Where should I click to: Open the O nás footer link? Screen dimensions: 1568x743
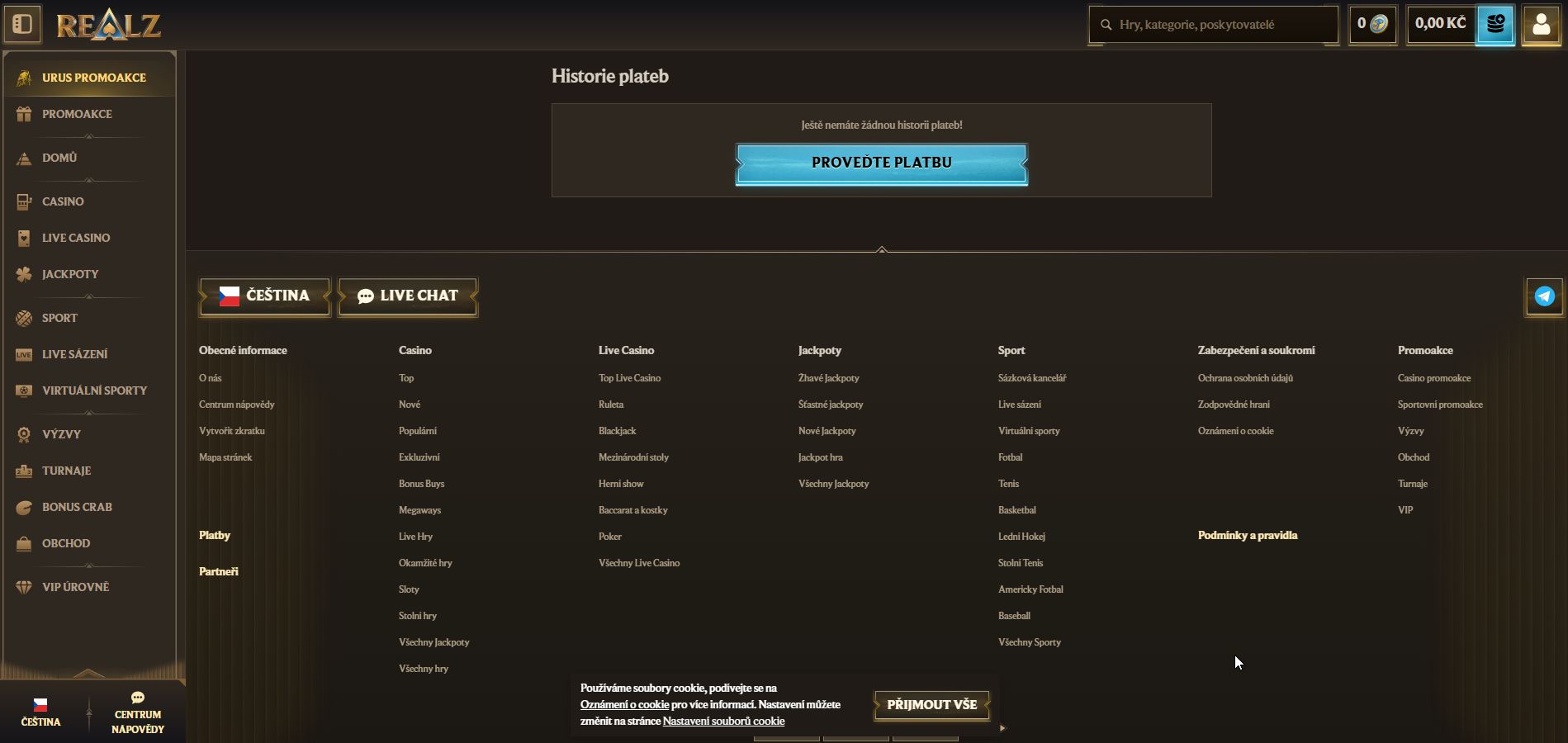click(210, 378)
